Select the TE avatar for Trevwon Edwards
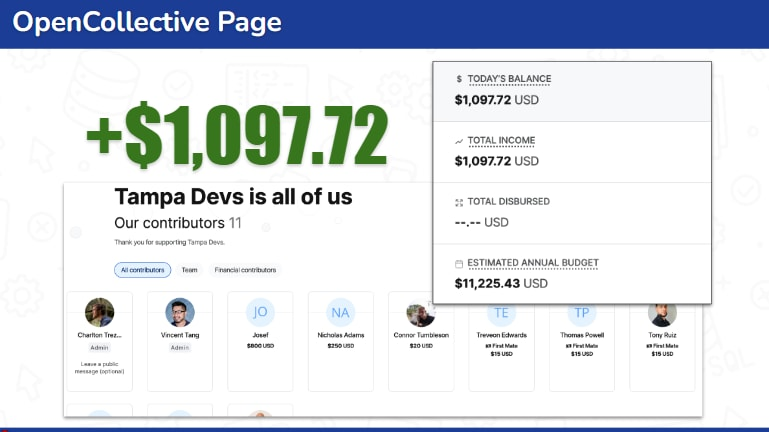 point(501,313)
